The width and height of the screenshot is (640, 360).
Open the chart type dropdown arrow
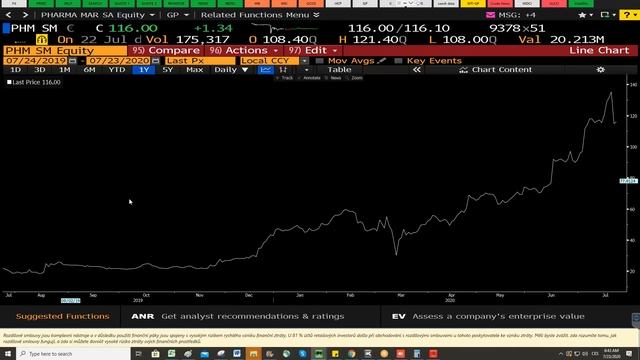click(307, 70)
